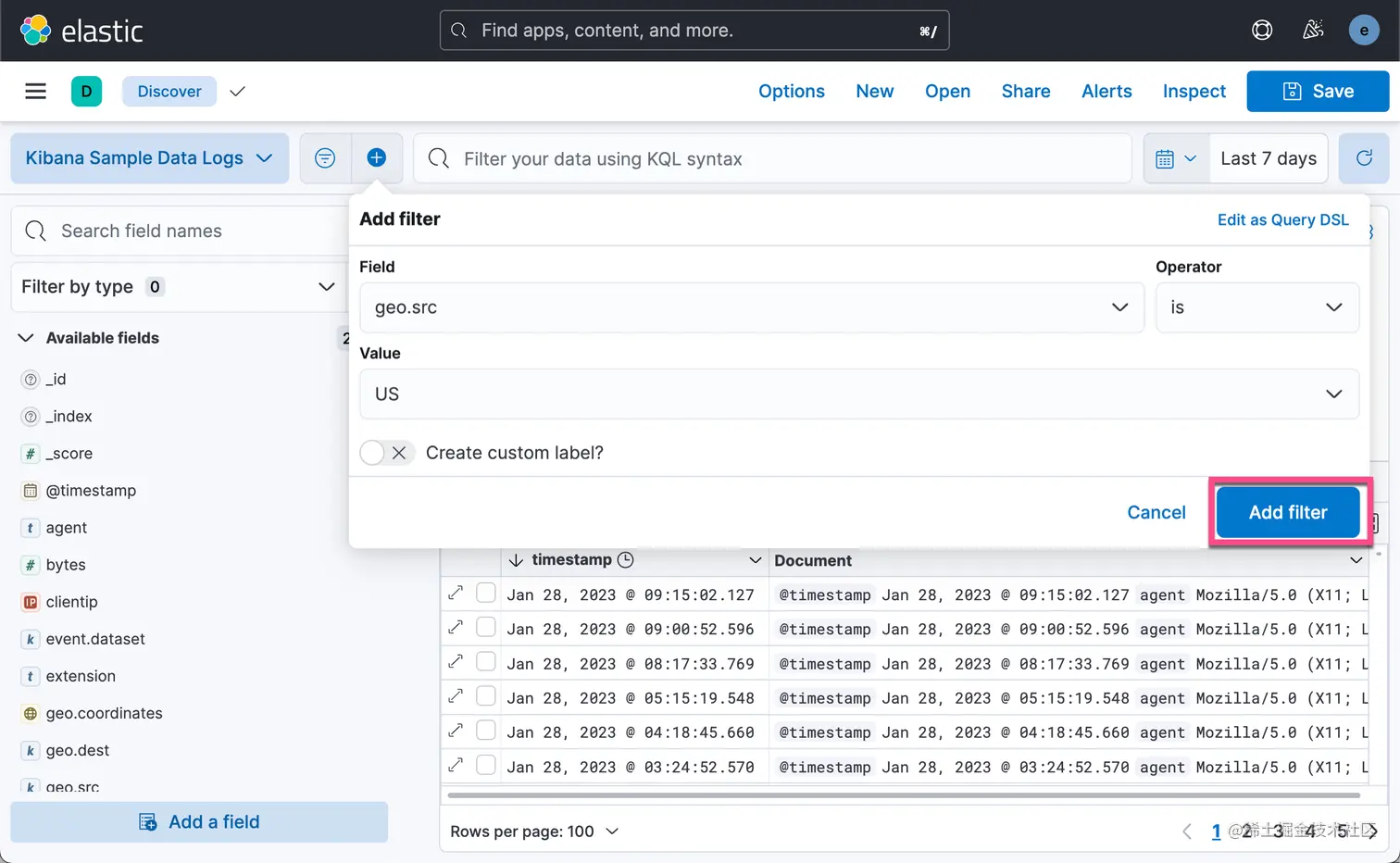Viewport: 1400px width, 863px height.
Task: Expand the 08:17:33.769 document row
Action: click(456, 662)
